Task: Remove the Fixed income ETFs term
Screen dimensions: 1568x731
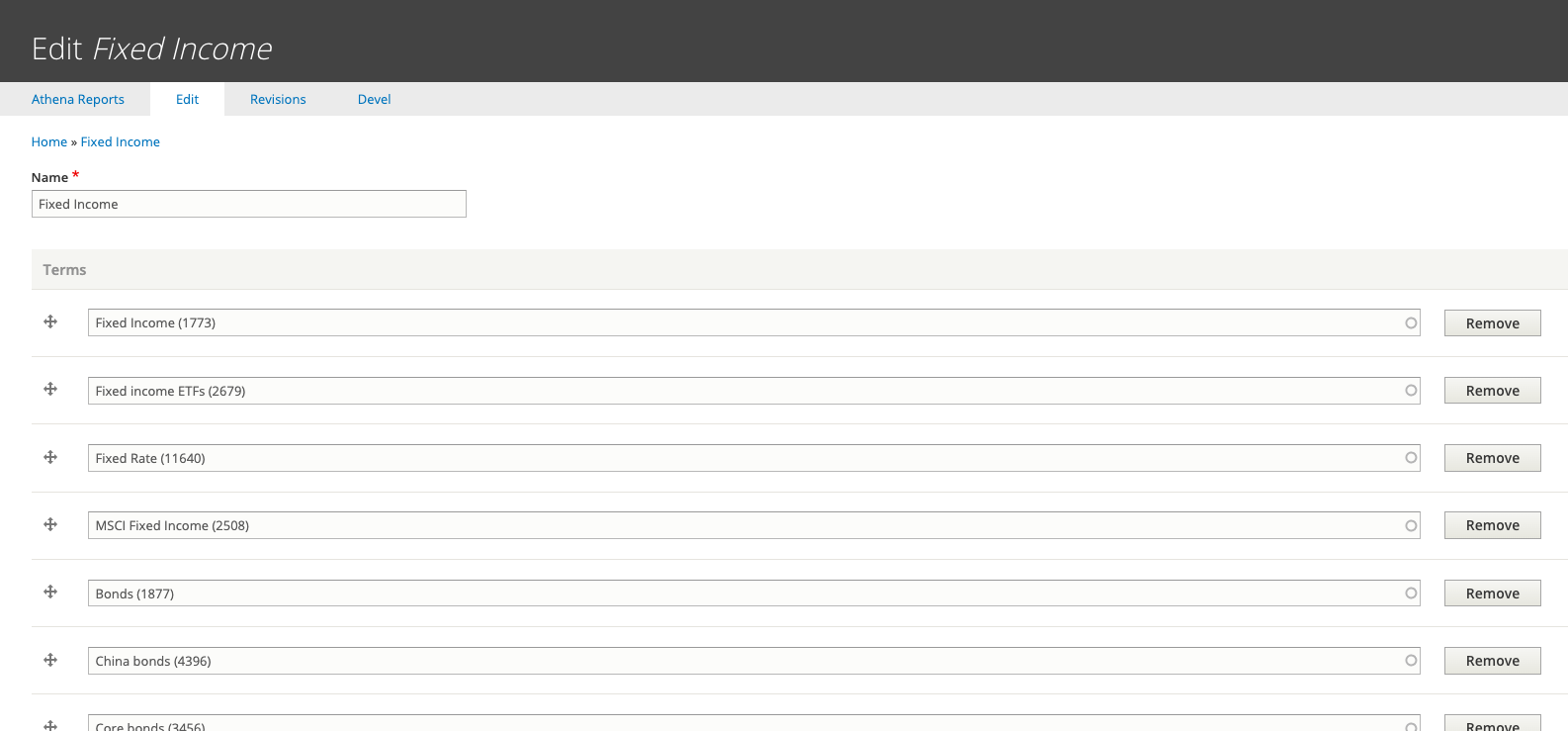Action: click(x=1493, y=391)
